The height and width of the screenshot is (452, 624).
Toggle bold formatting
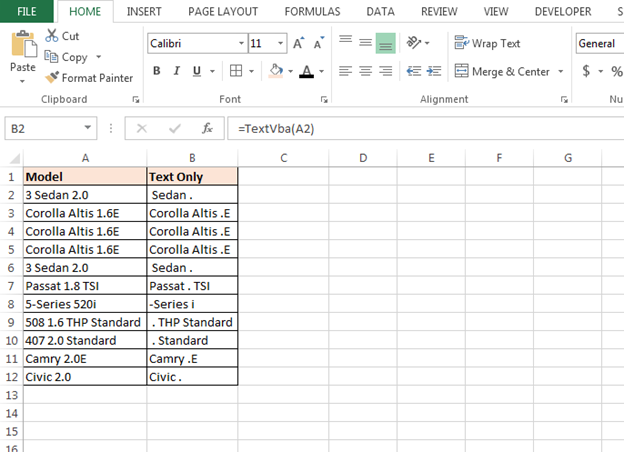156,71
